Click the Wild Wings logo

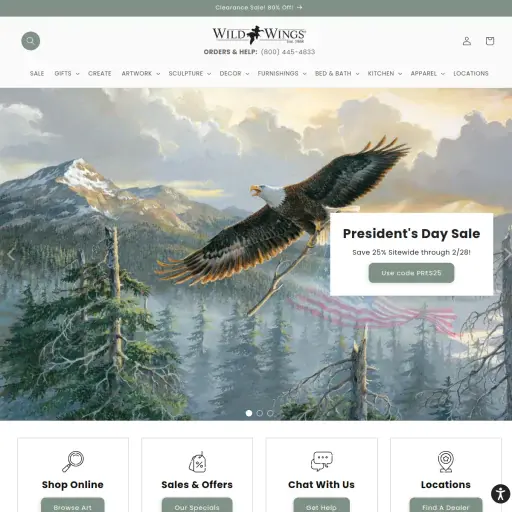tap(259, 35)
